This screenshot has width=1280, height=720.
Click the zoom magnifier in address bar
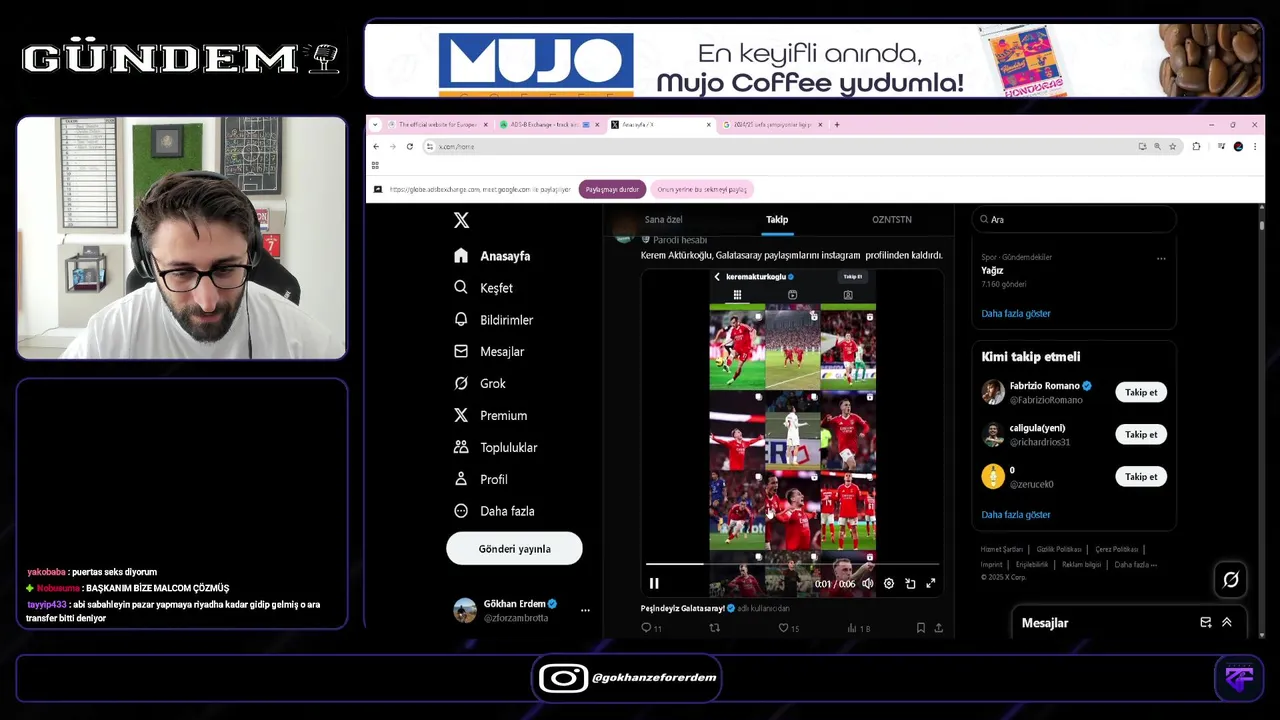1158,147
